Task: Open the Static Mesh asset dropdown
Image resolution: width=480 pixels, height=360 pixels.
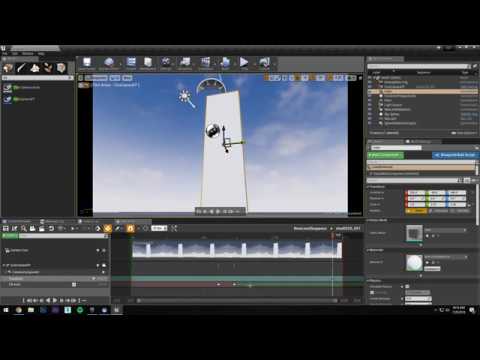Action: [x=445, y=230]
